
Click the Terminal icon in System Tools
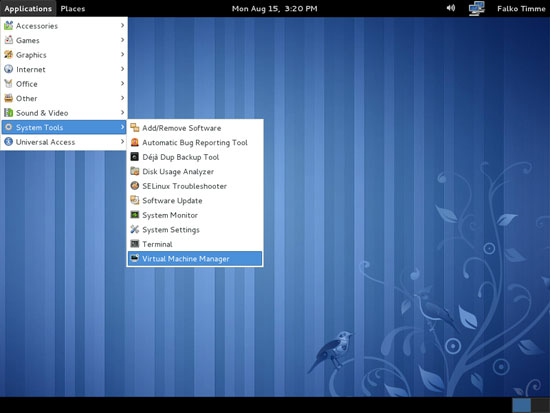[x=135, y=244]
